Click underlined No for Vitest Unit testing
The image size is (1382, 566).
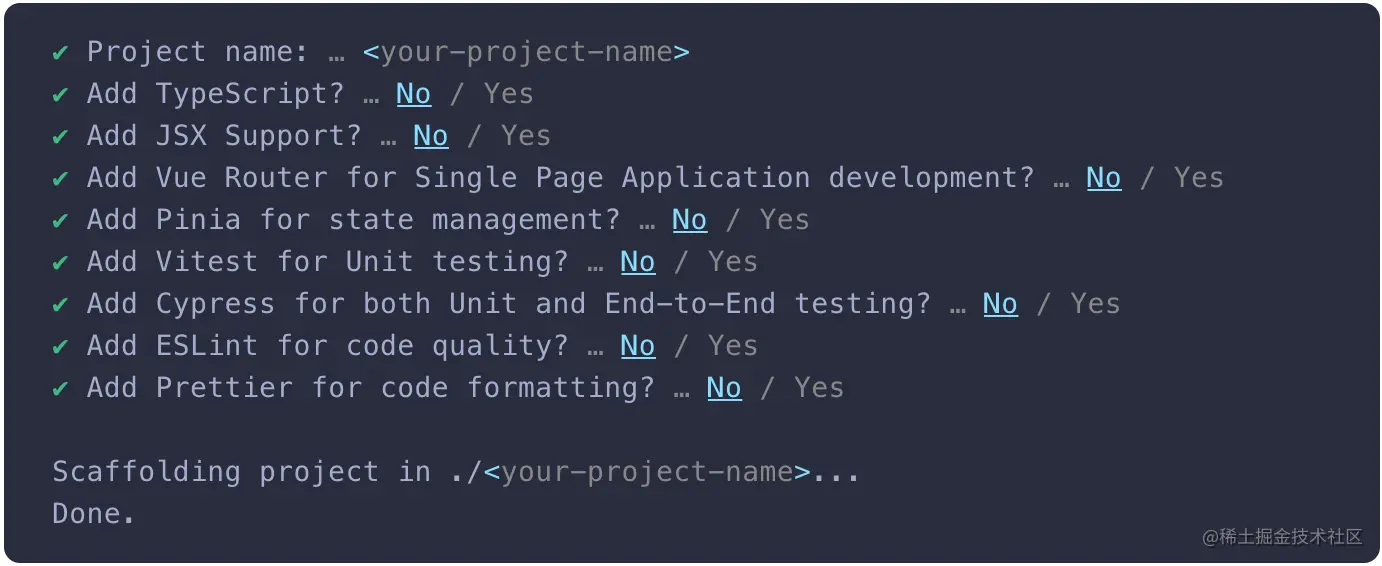pyautogui.click(x=637, y=262)
